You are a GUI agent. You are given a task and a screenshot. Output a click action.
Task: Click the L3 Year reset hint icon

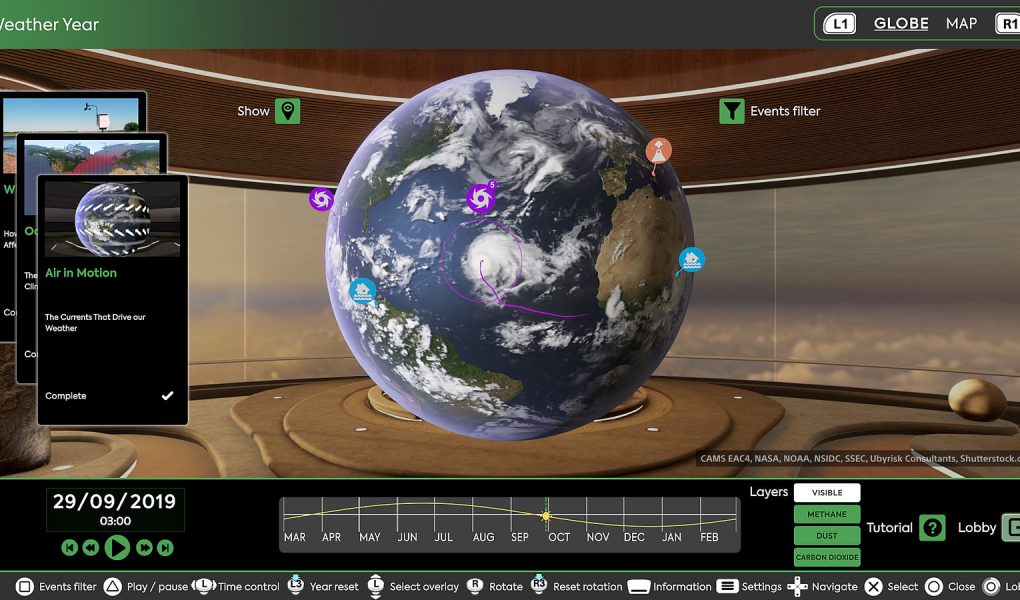pos(296,584)
